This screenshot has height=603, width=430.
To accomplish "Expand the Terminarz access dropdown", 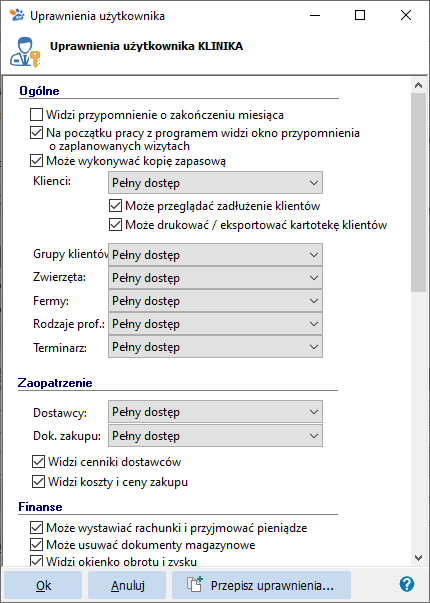I will (x=215, y=347).
